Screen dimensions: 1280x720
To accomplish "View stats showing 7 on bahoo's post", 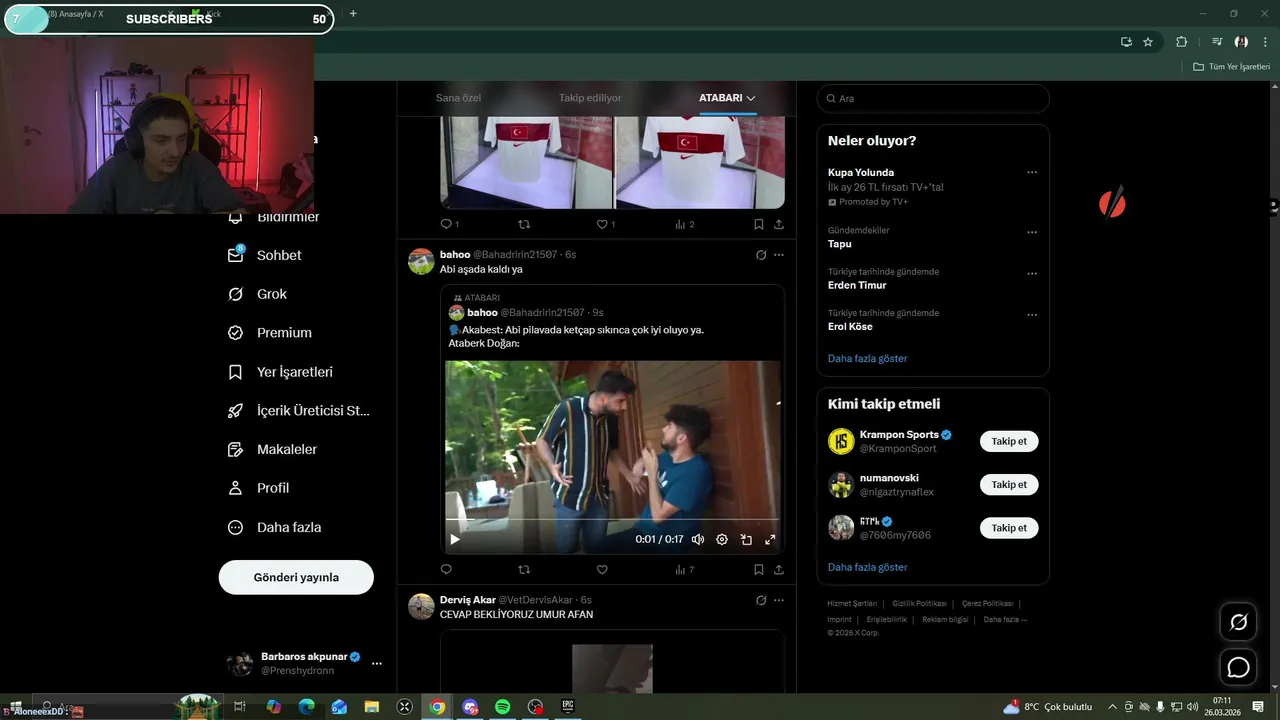I will 684,569.
